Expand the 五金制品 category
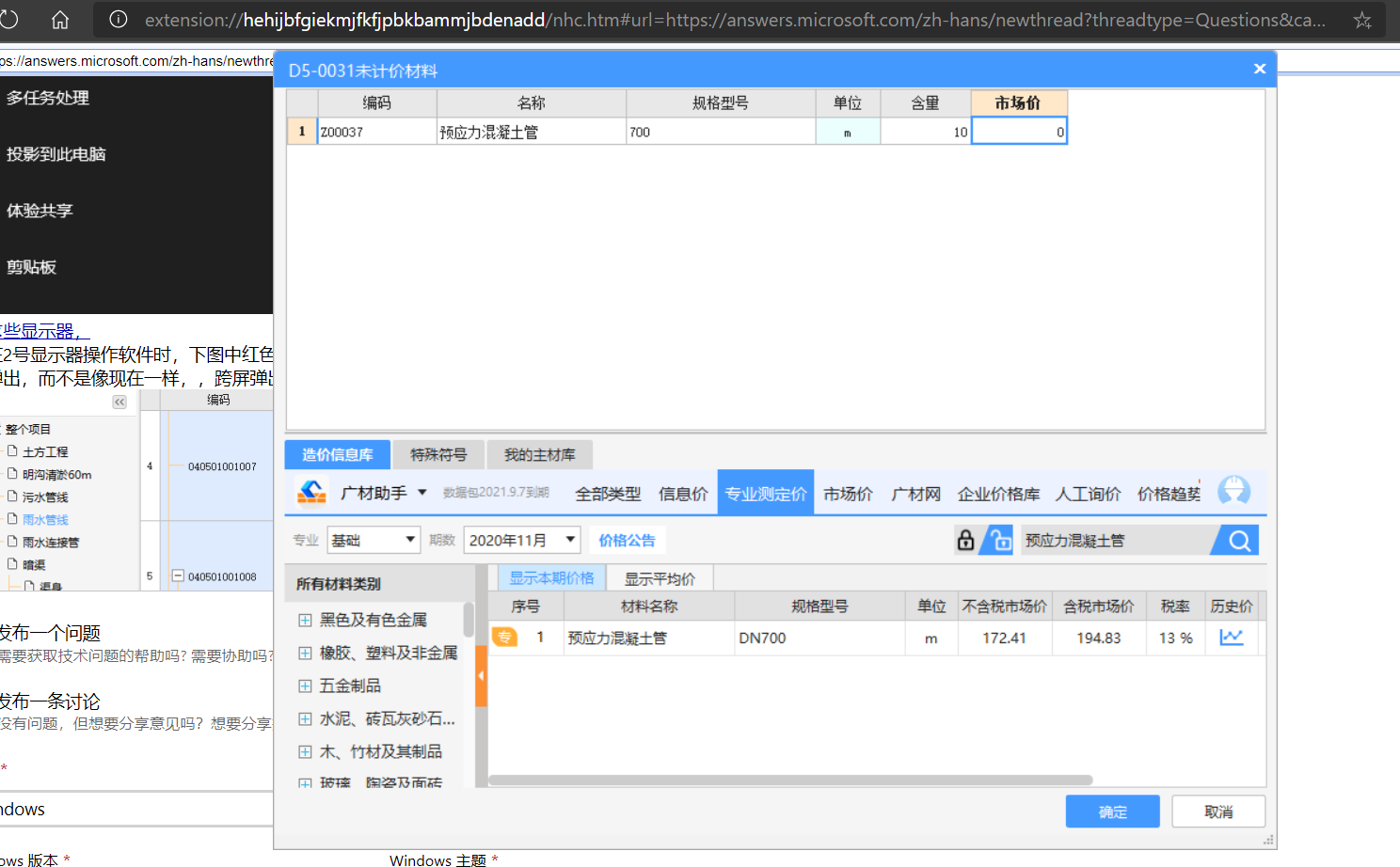1400x867 pixels. (305, 686)
